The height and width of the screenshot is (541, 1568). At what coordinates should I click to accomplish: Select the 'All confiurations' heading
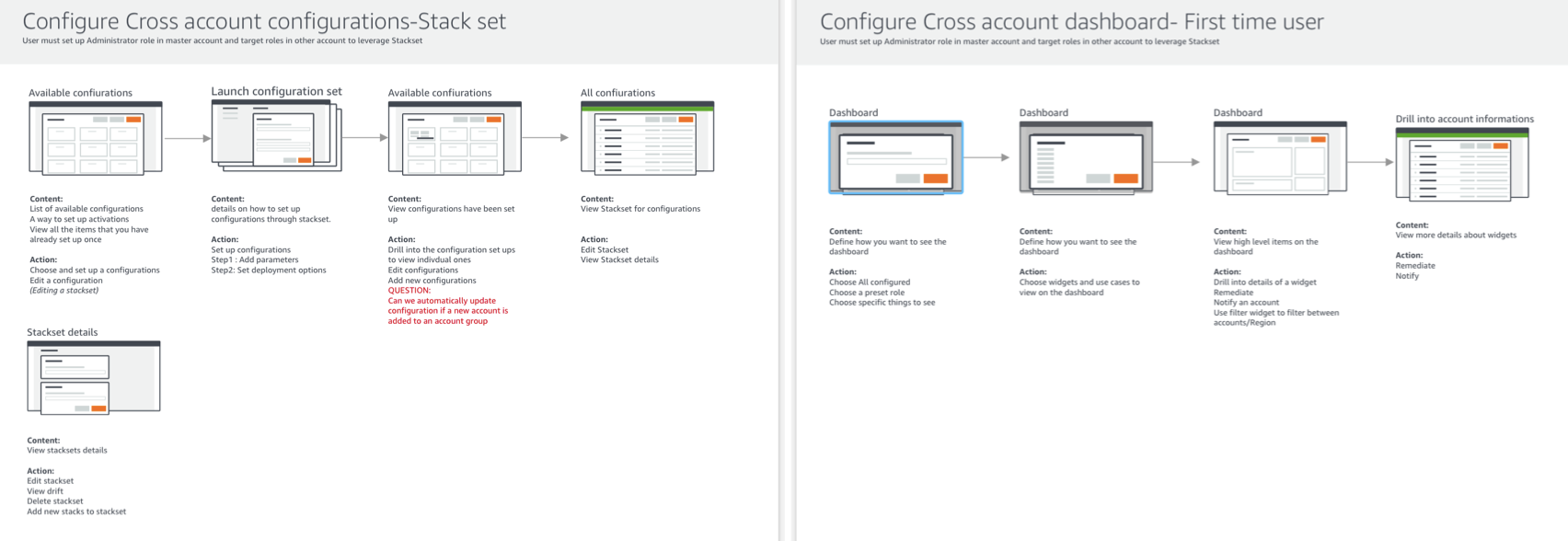pos(617,93)
